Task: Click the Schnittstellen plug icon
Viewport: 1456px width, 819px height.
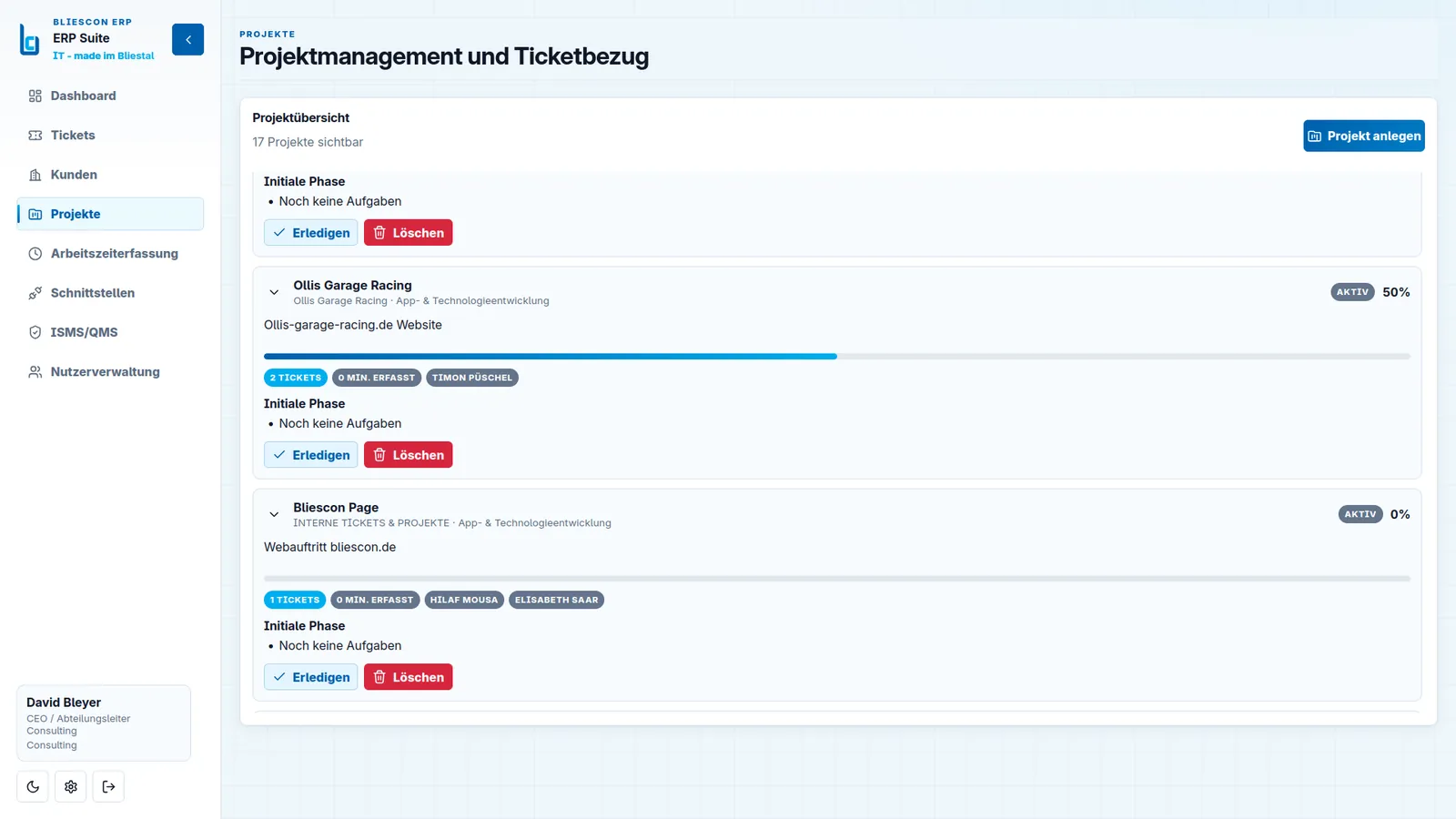Action: click(x=35, y=293)
